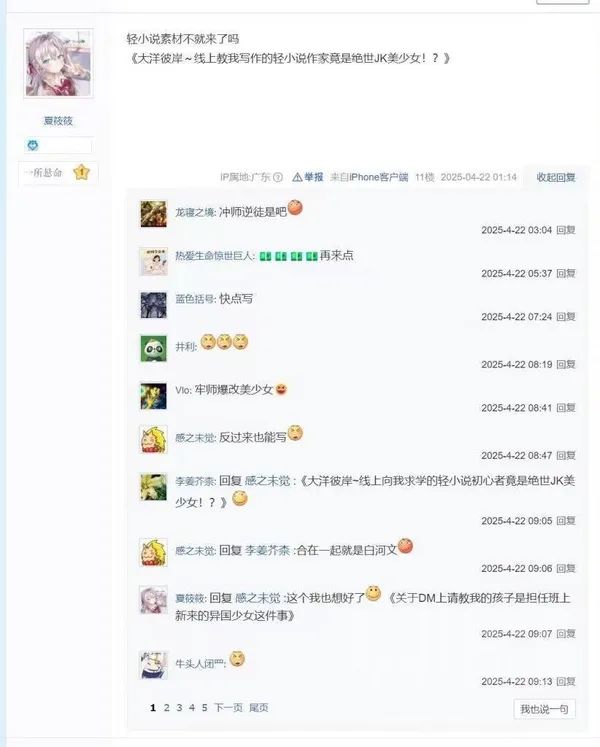Open 龙寝之境's avatar in replies

153,214
